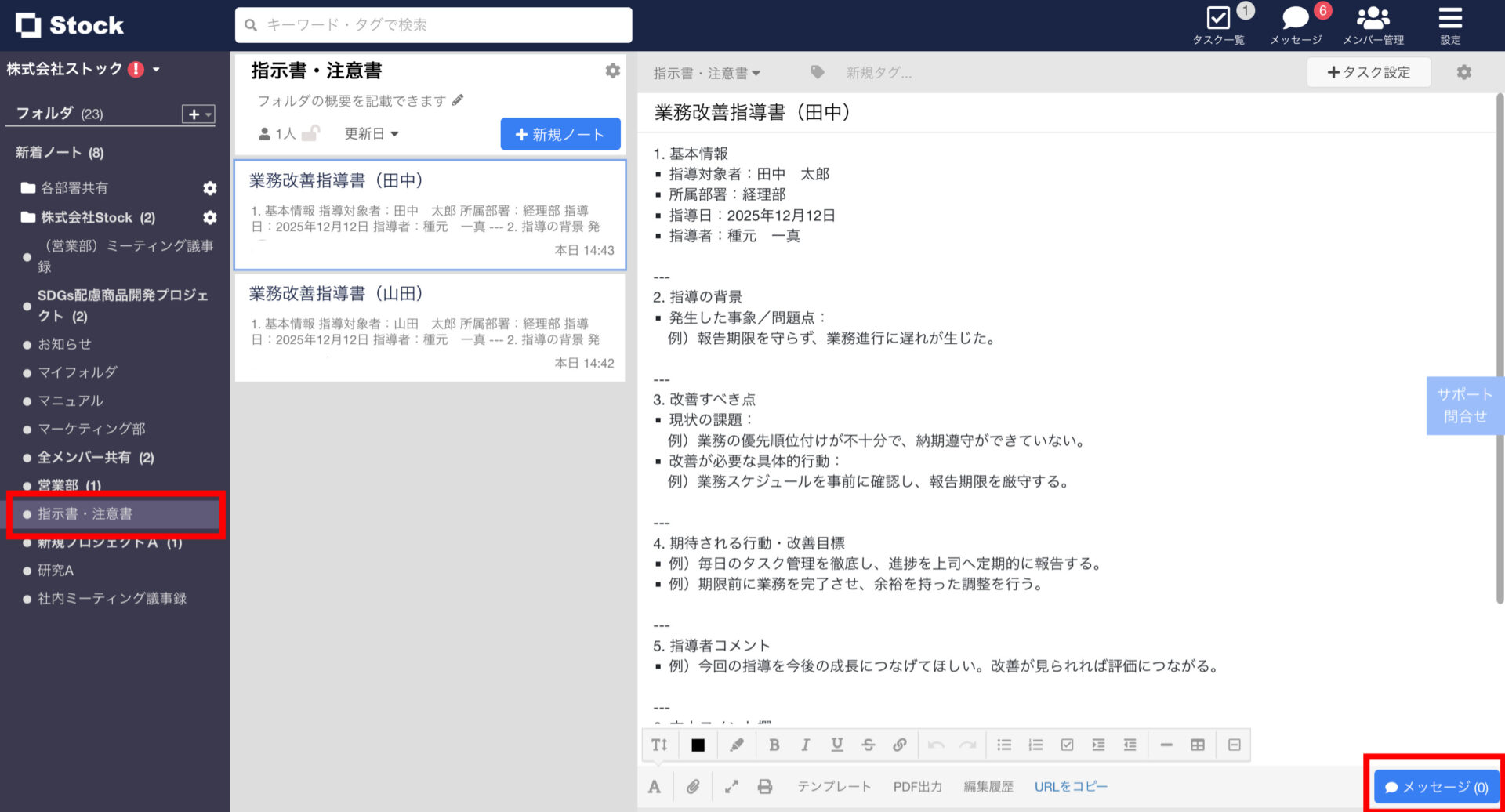Toggle bold formatting in the editor
This screenshot has height=812, width=1505.
(774, 745)
